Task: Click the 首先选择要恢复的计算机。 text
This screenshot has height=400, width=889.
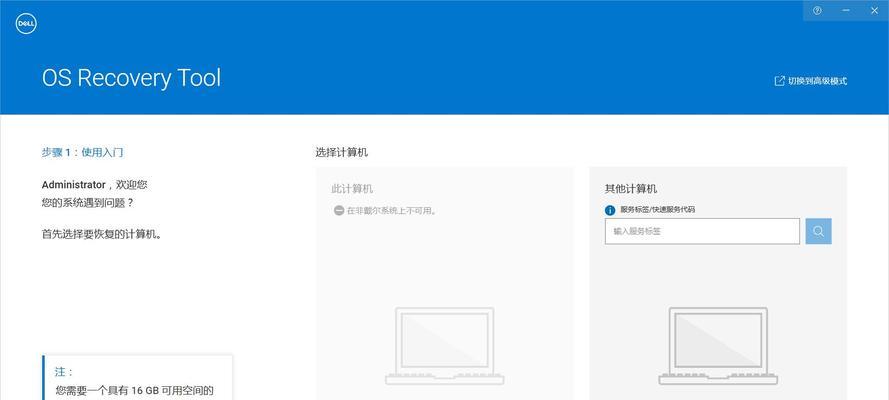Action: [103, 235]
